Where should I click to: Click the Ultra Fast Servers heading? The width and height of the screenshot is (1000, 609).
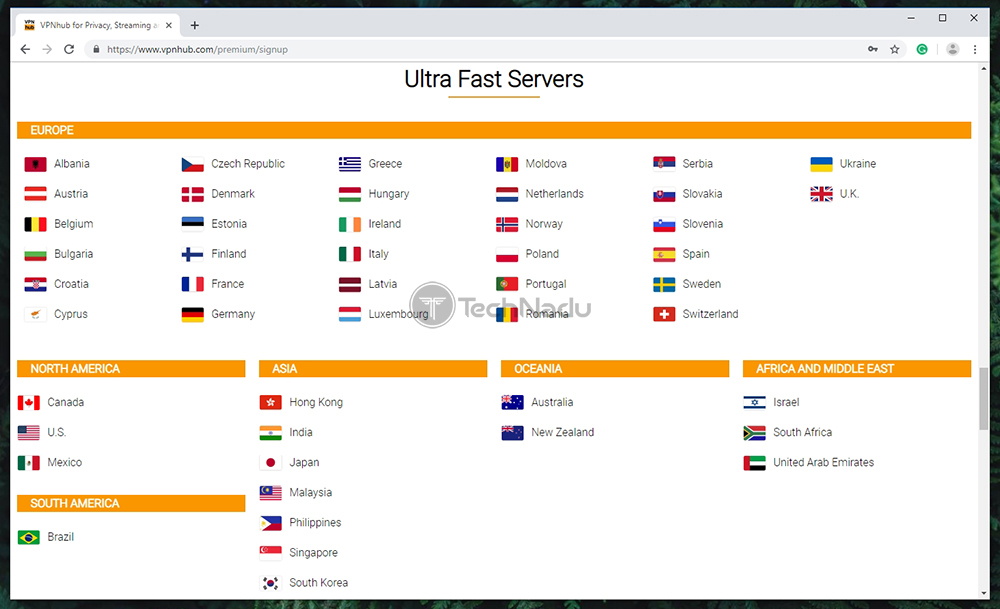coord(494,79)
